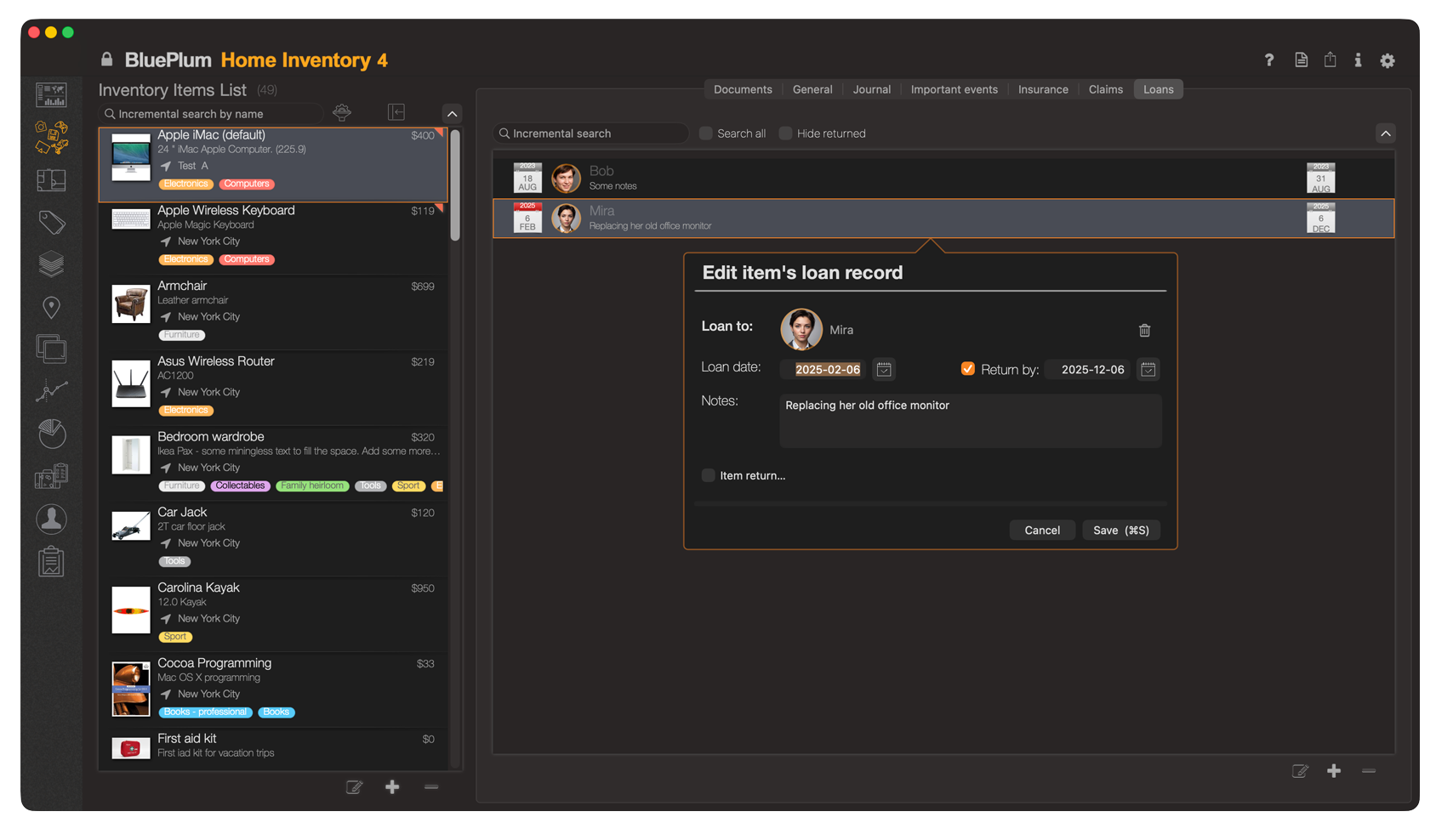Disable the Return by checkbox

(967, 369)
